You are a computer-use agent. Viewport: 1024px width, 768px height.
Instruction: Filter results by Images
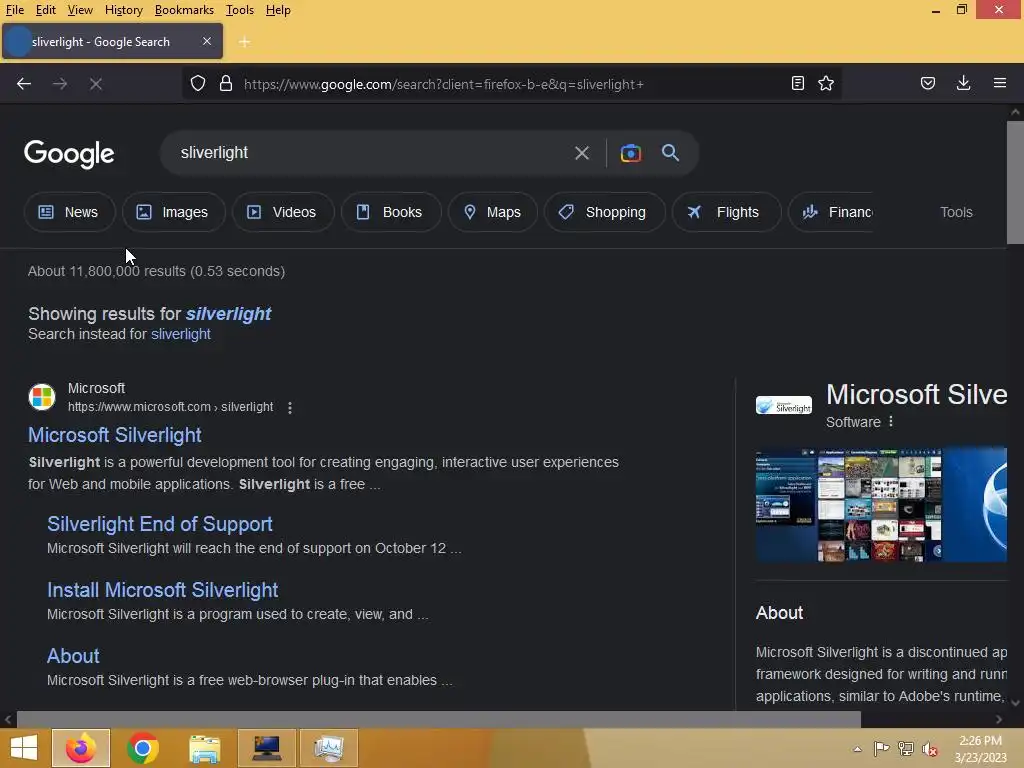click(174, 212)
